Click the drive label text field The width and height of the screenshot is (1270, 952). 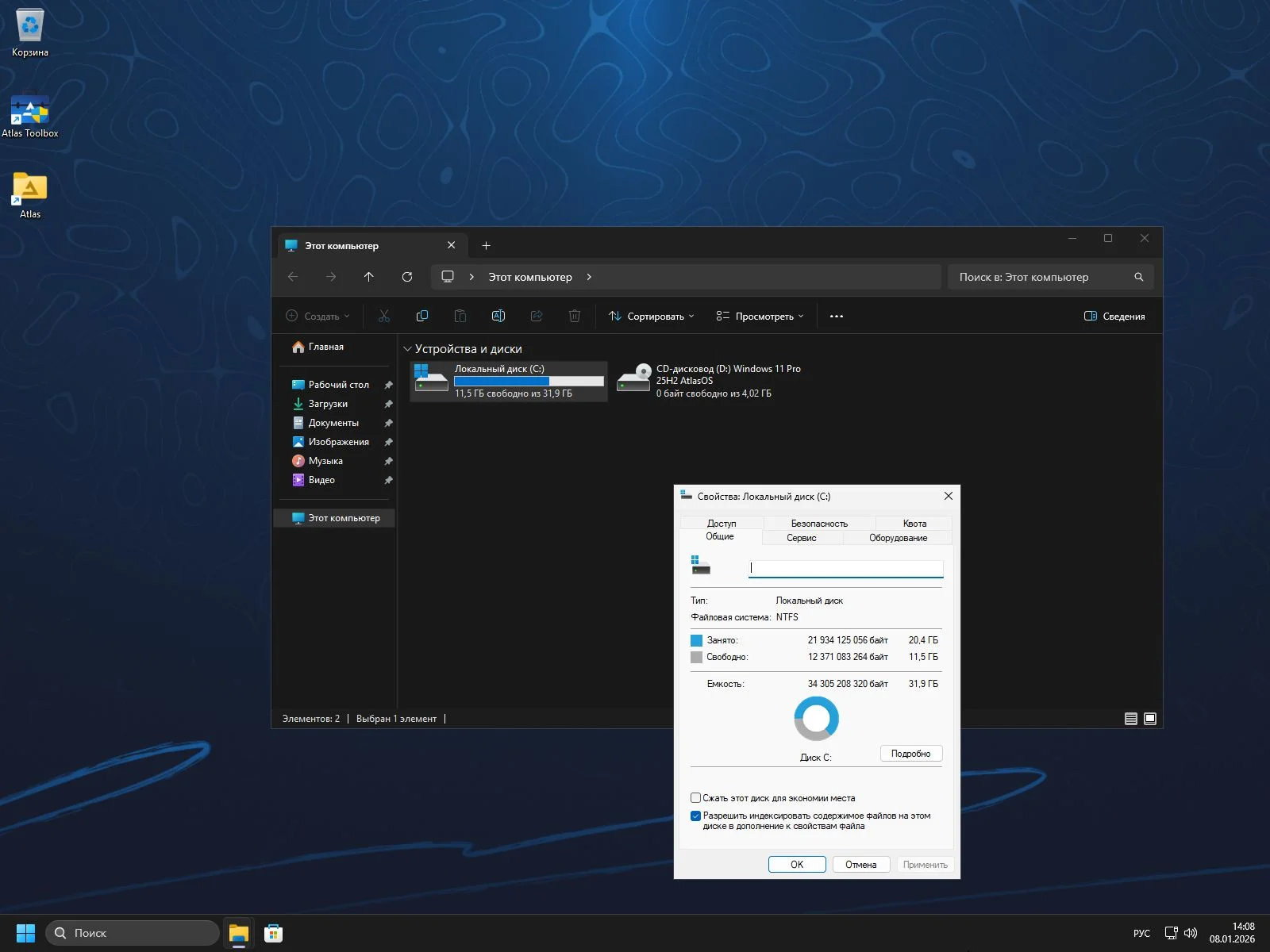pos(845,568)
